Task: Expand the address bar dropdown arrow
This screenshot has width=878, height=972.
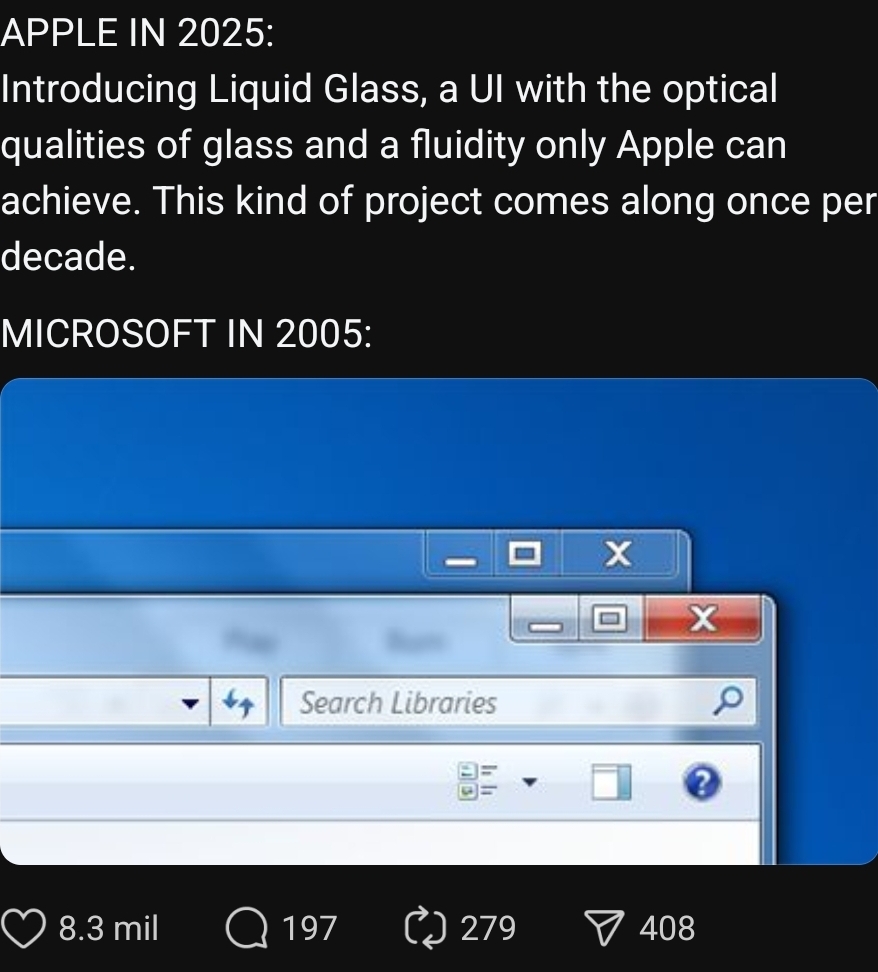Action: pos(190,704)
